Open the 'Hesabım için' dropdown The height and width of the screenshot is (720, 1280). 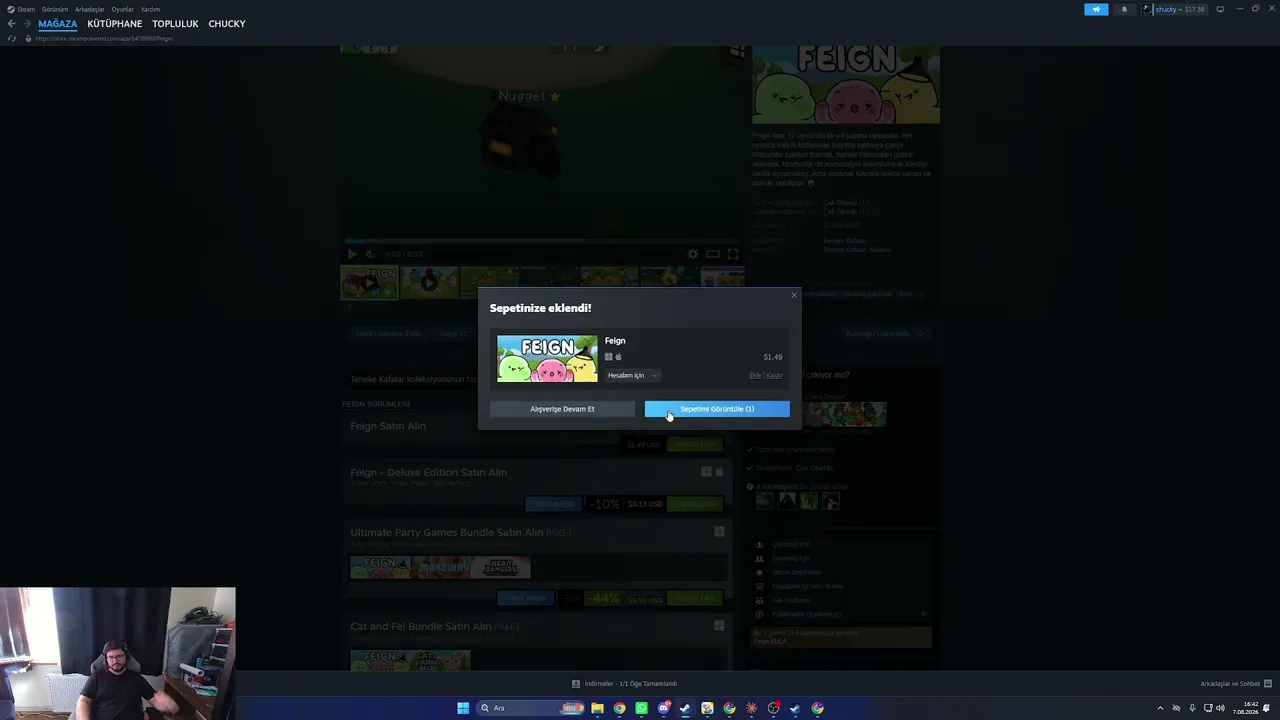coord(632,376)
